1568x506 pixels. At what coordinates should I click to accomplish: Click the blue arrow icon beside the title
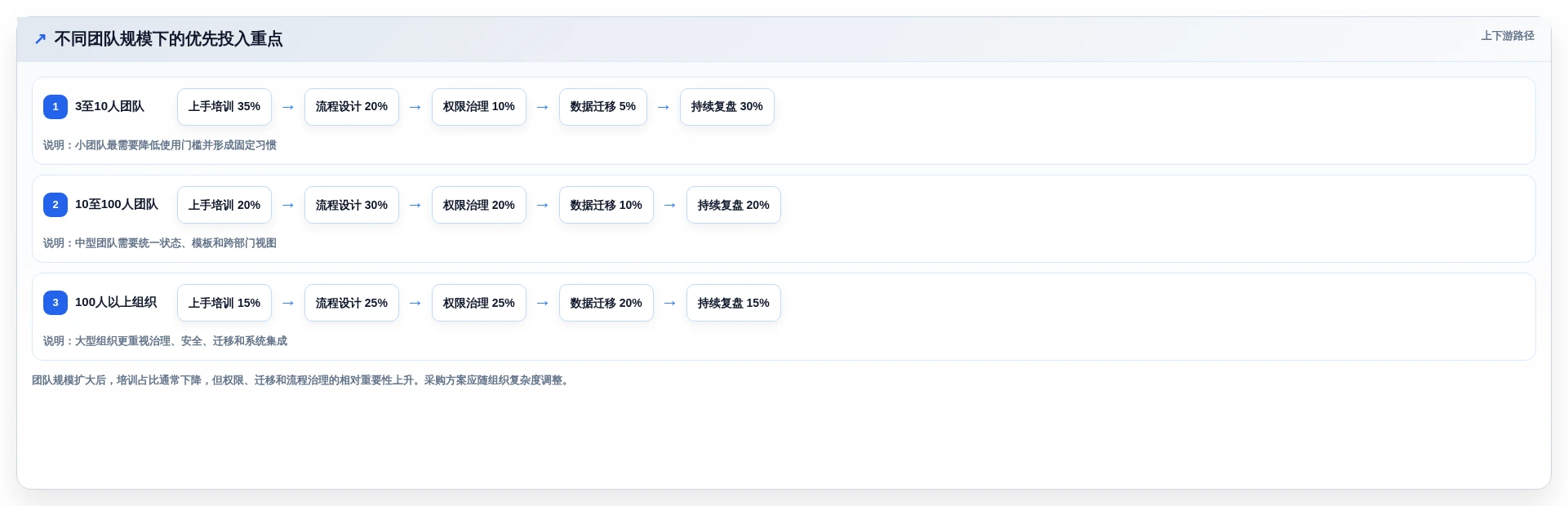pyautogui.click(x=40, y=39)
